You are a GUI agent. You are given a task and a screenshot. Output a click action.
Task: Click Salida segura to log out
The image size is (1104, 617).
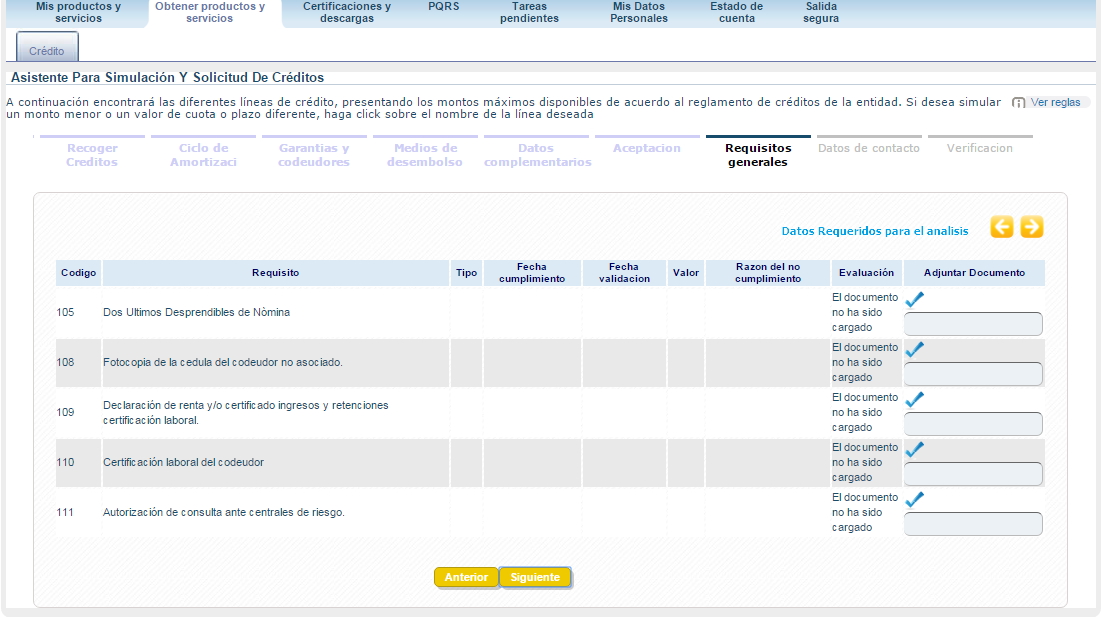point(821,12)
